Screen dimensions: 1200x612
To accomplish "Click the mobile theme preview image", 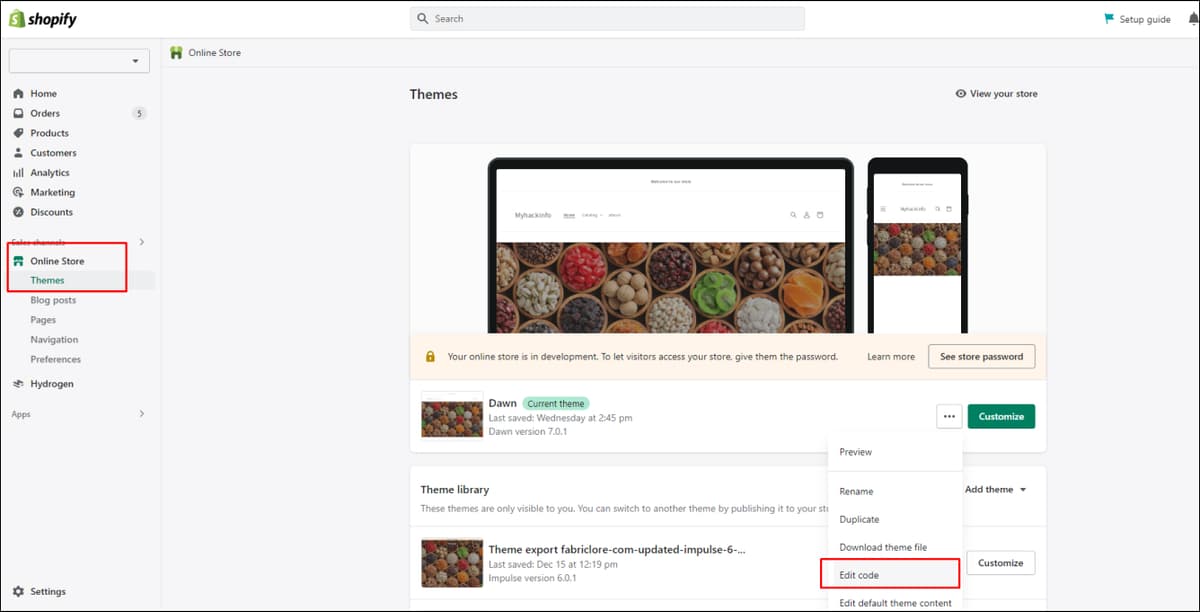I will coord(917,246).
